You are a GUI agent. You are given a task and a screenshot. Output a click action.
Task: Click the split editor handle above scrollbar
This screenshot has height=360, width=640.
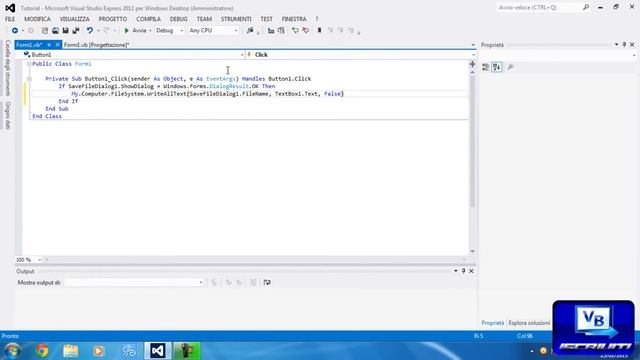(472, 64)
